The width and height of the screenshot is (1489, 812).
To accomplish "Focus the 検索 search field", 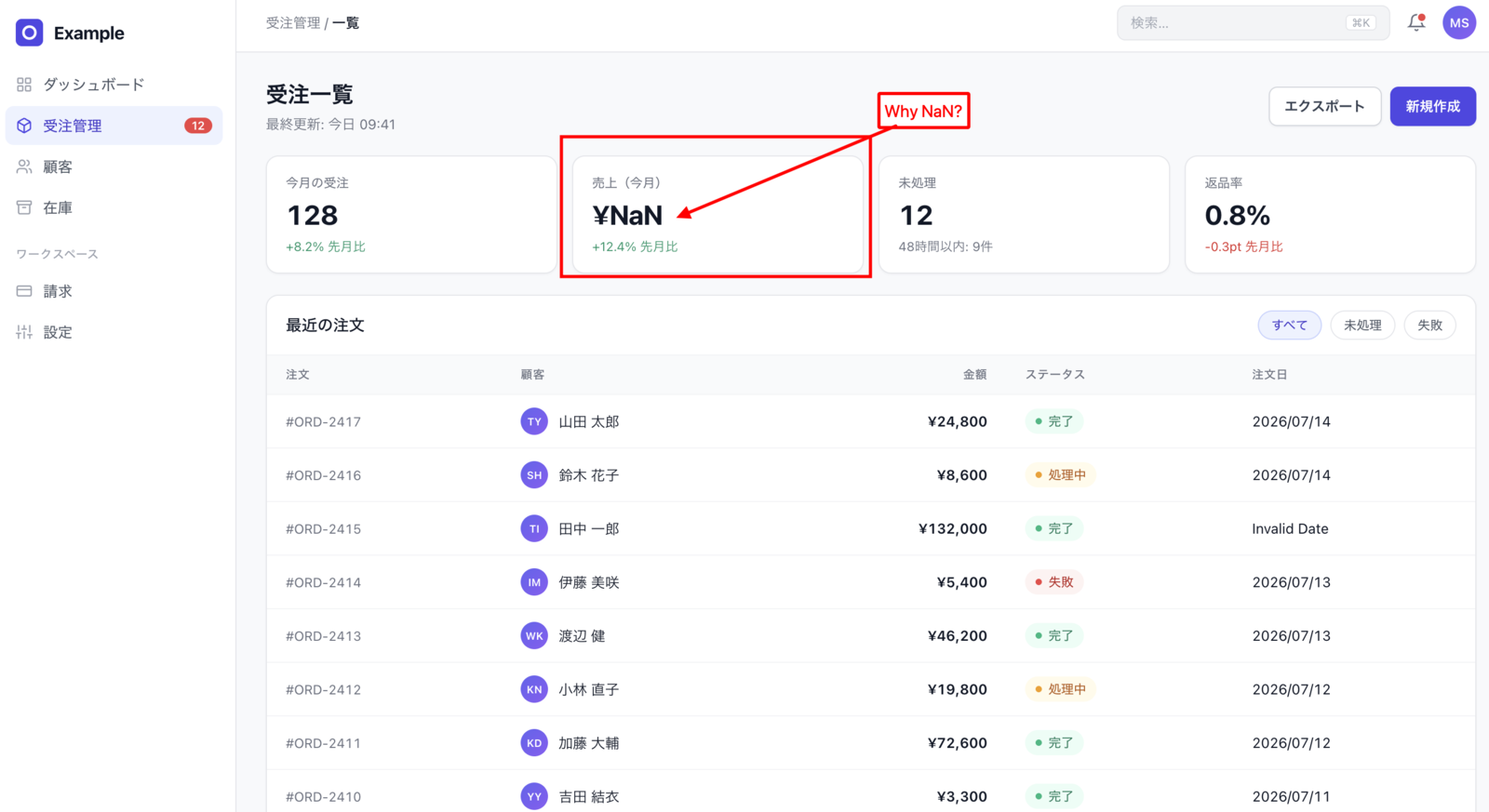I will pos(1253,22).
